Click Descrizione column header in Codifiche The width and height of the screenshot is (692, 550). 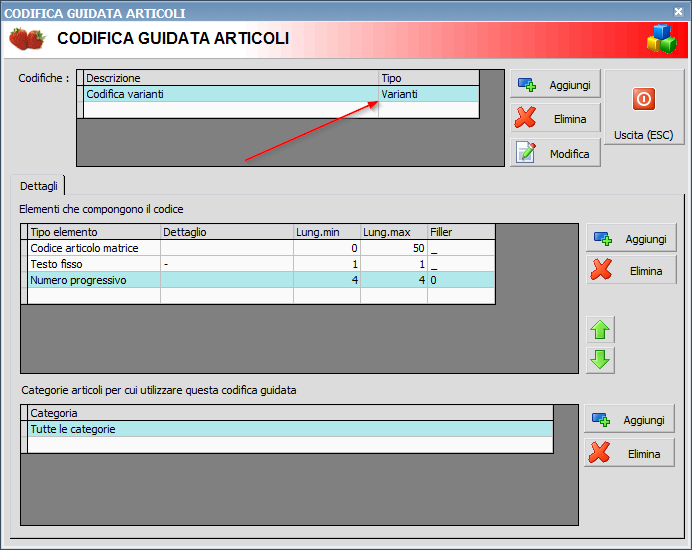coord(231,78)
